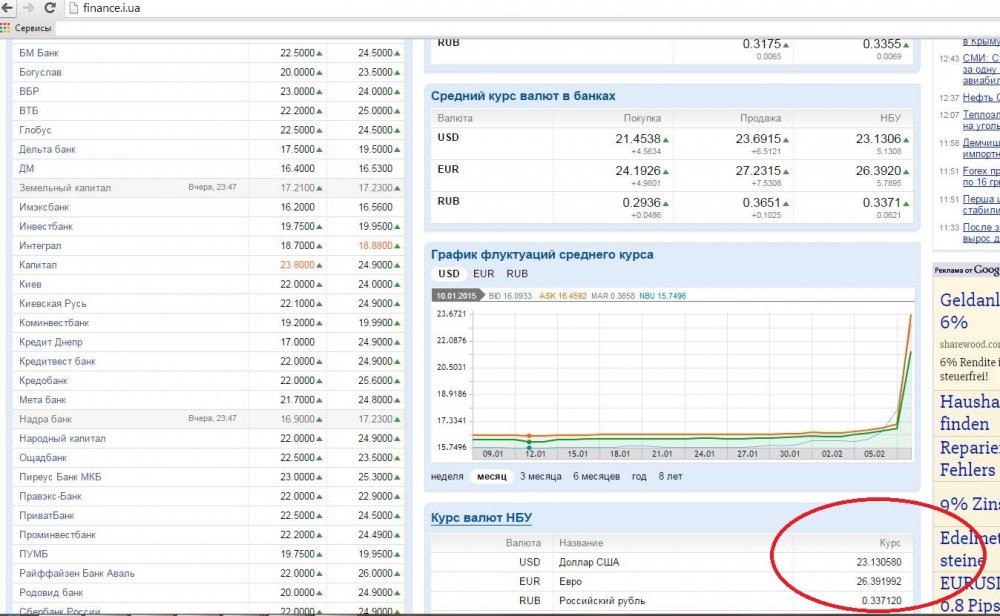
Task: Switch the chart to the EUR tab
Action: 483,274
